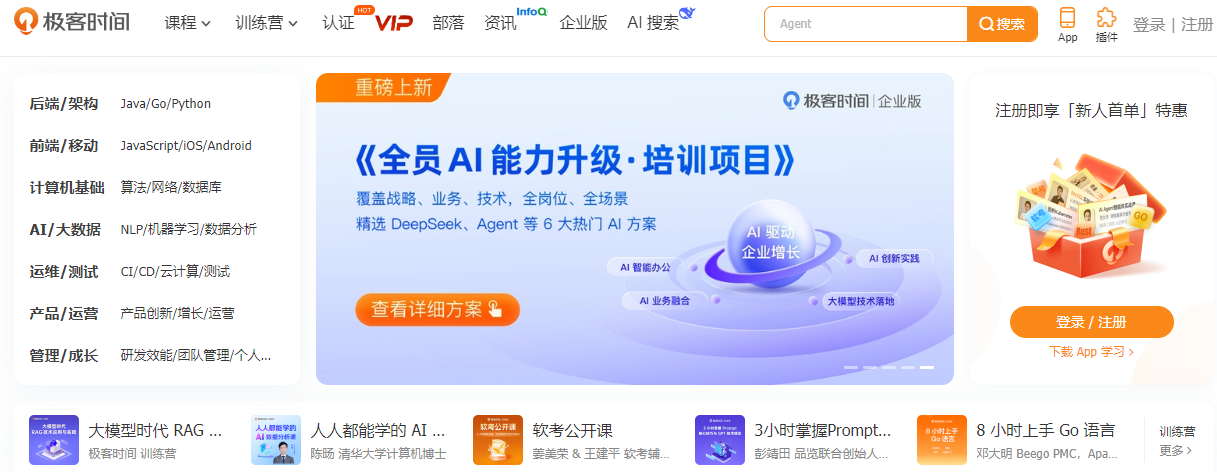1217x472 pixels.
Task: Click the orange 登录 / 注册 button
Action: pos(1091,322)
